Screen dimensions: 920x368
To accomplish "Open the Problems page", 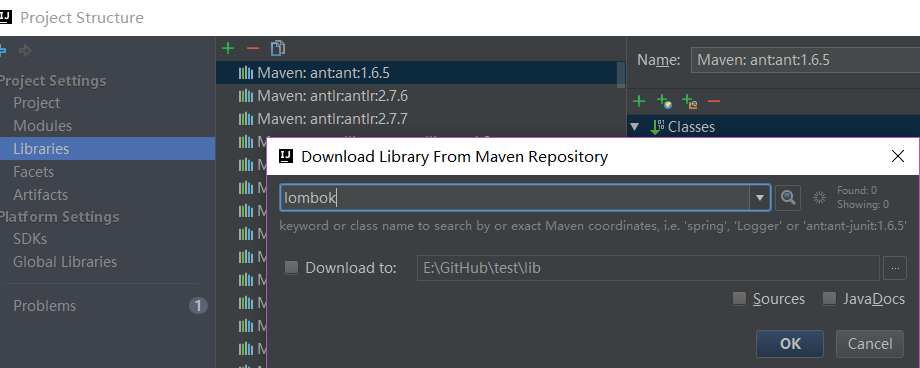I will click(45, 306).
